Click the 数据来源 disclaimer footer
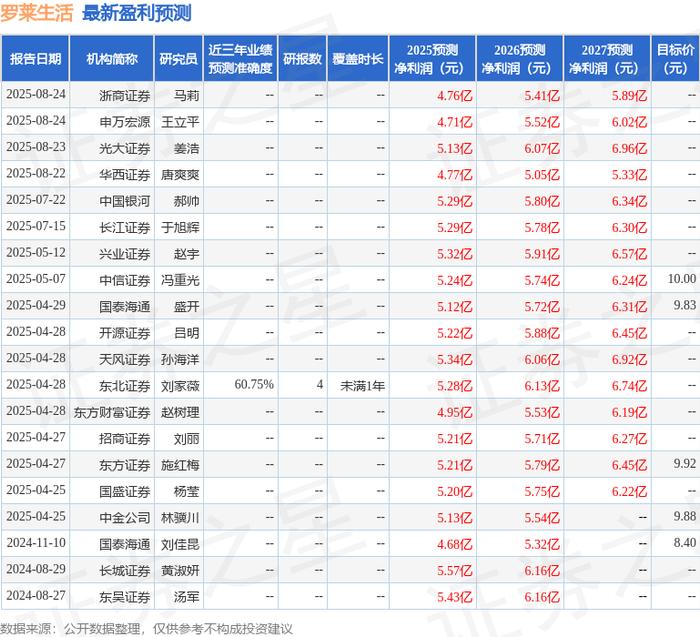The image size is (700, 637). 146,629
